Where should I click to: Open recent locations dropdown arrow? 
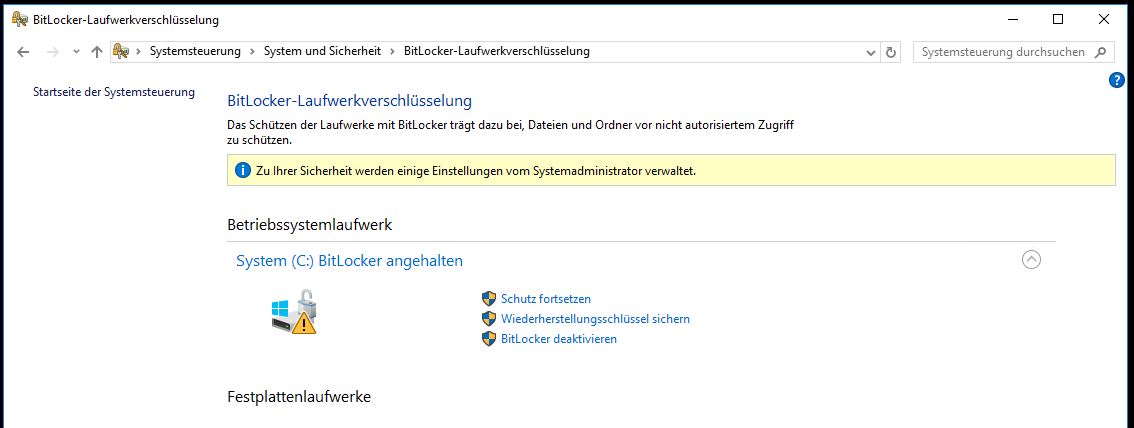point(76,52)
